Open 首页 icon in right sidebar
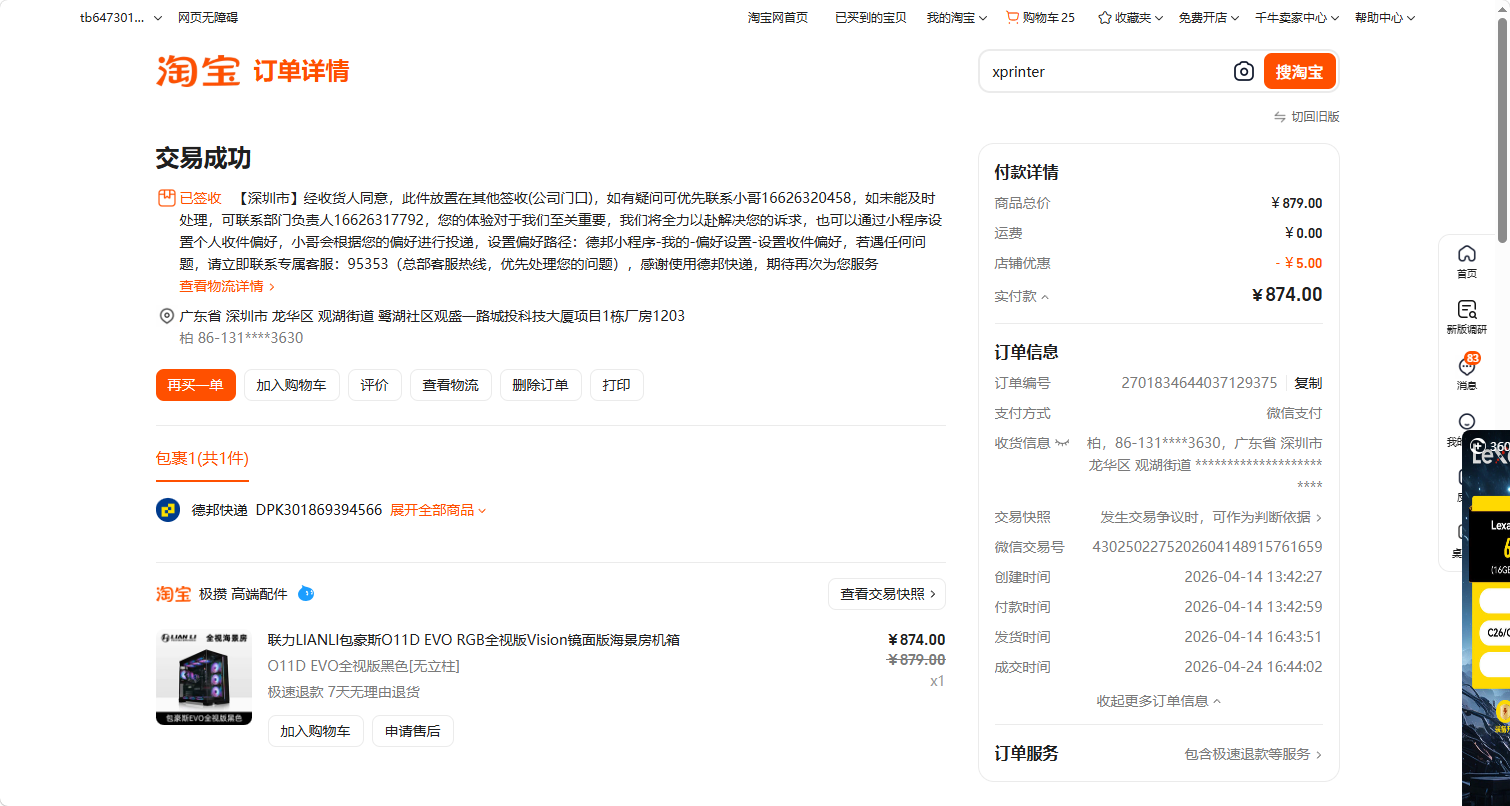This screenshot has width=1510, height=806. coord(1466,262)
